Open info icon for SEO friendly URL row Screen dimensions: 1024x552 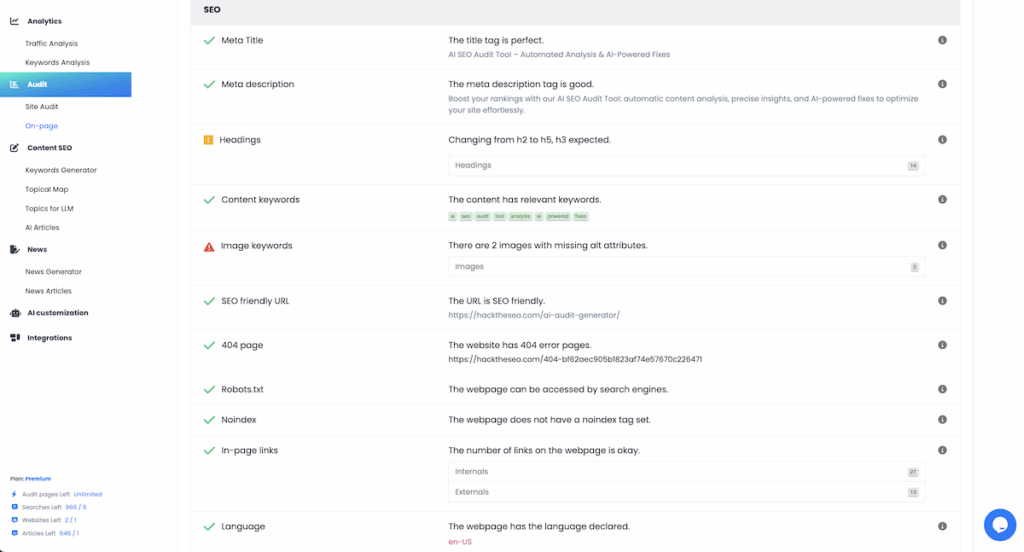942,301
